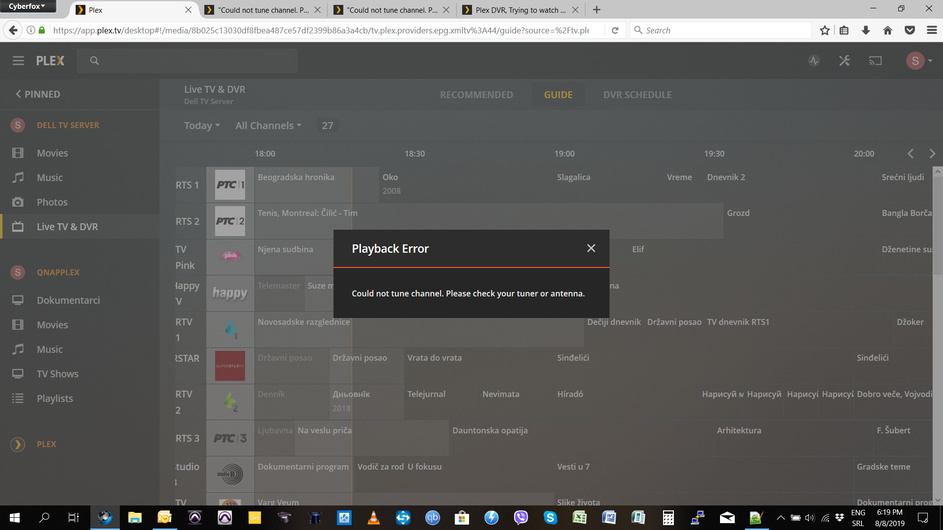Expand the All Channels dropdown
943x530 pixels.
coord(268,126)
